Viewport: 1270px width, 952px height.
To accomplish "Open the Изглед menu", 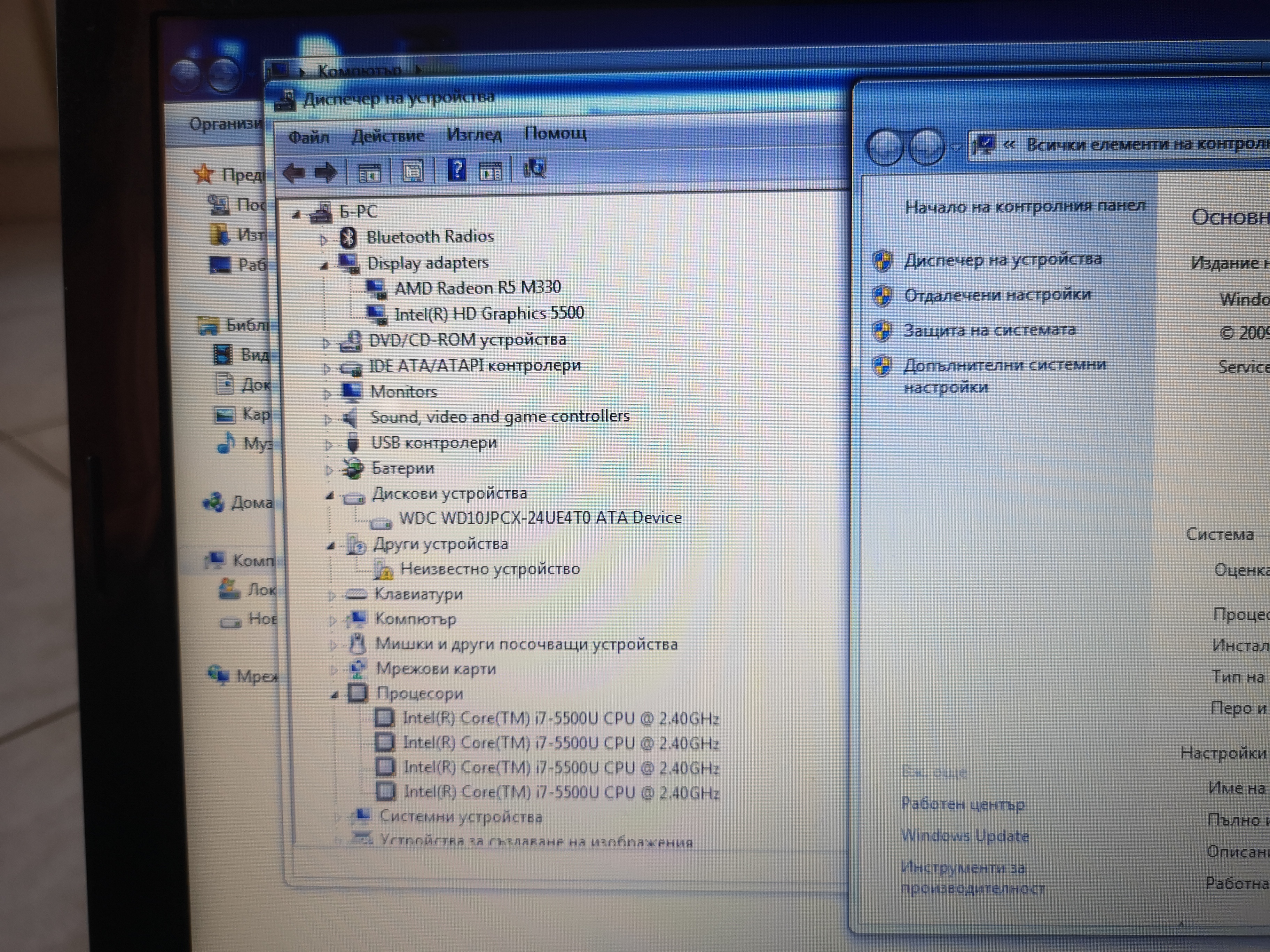I will [474, 135].
